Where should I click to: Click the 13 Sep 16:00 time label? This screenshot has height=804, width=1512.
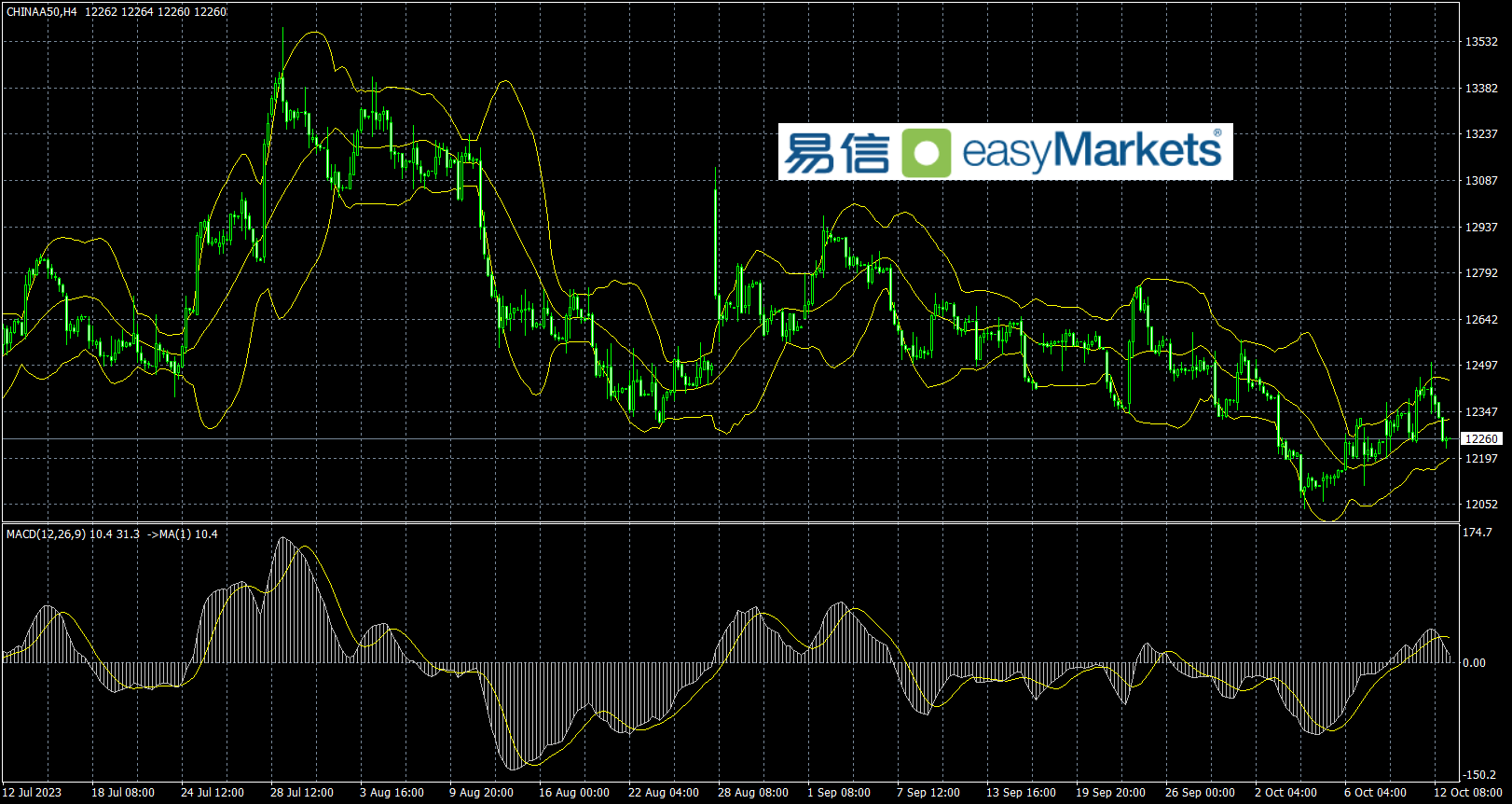coord(1022,793)
